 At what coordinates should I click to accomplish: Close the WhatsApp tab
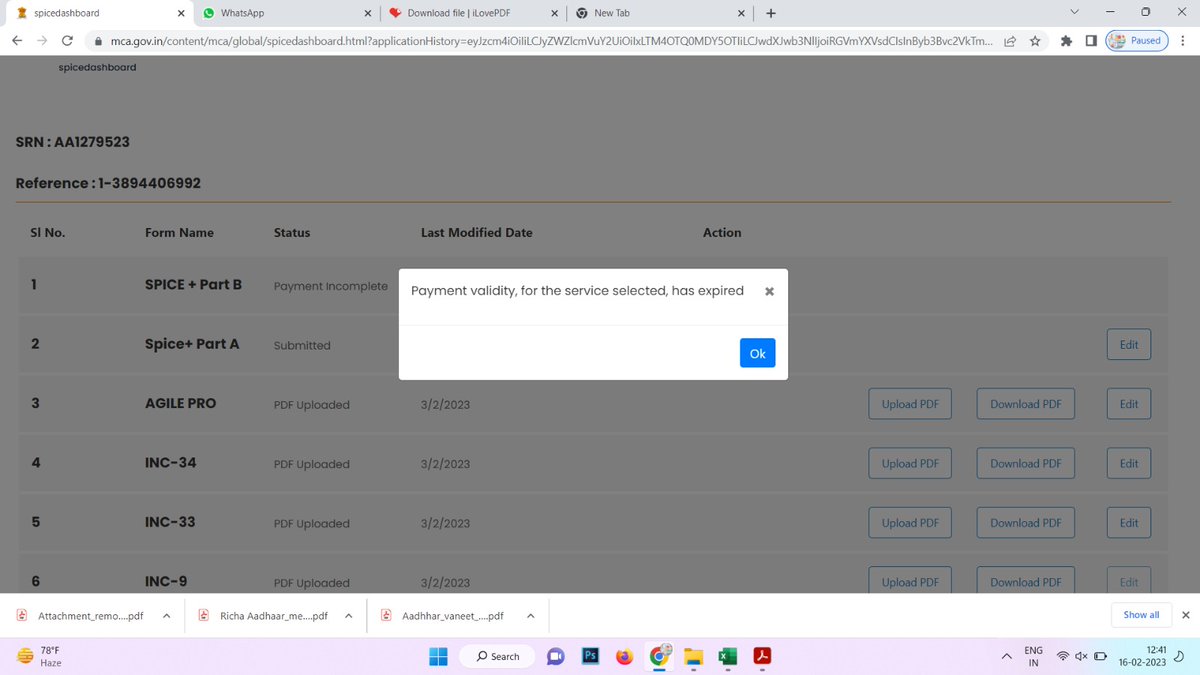(367, 13)
